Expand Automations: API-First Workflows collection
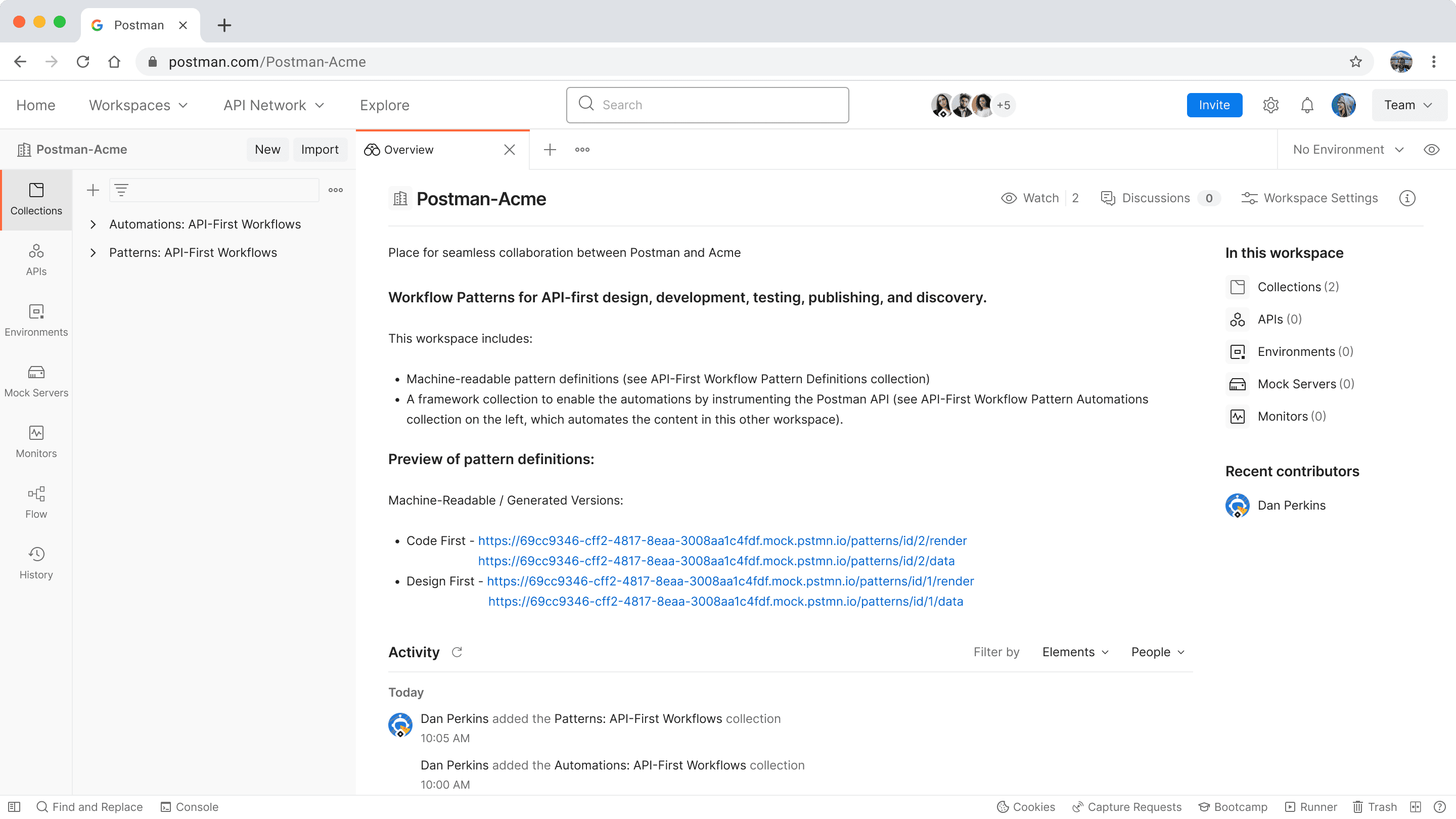Screen dimensions: 1456x819 93,224
